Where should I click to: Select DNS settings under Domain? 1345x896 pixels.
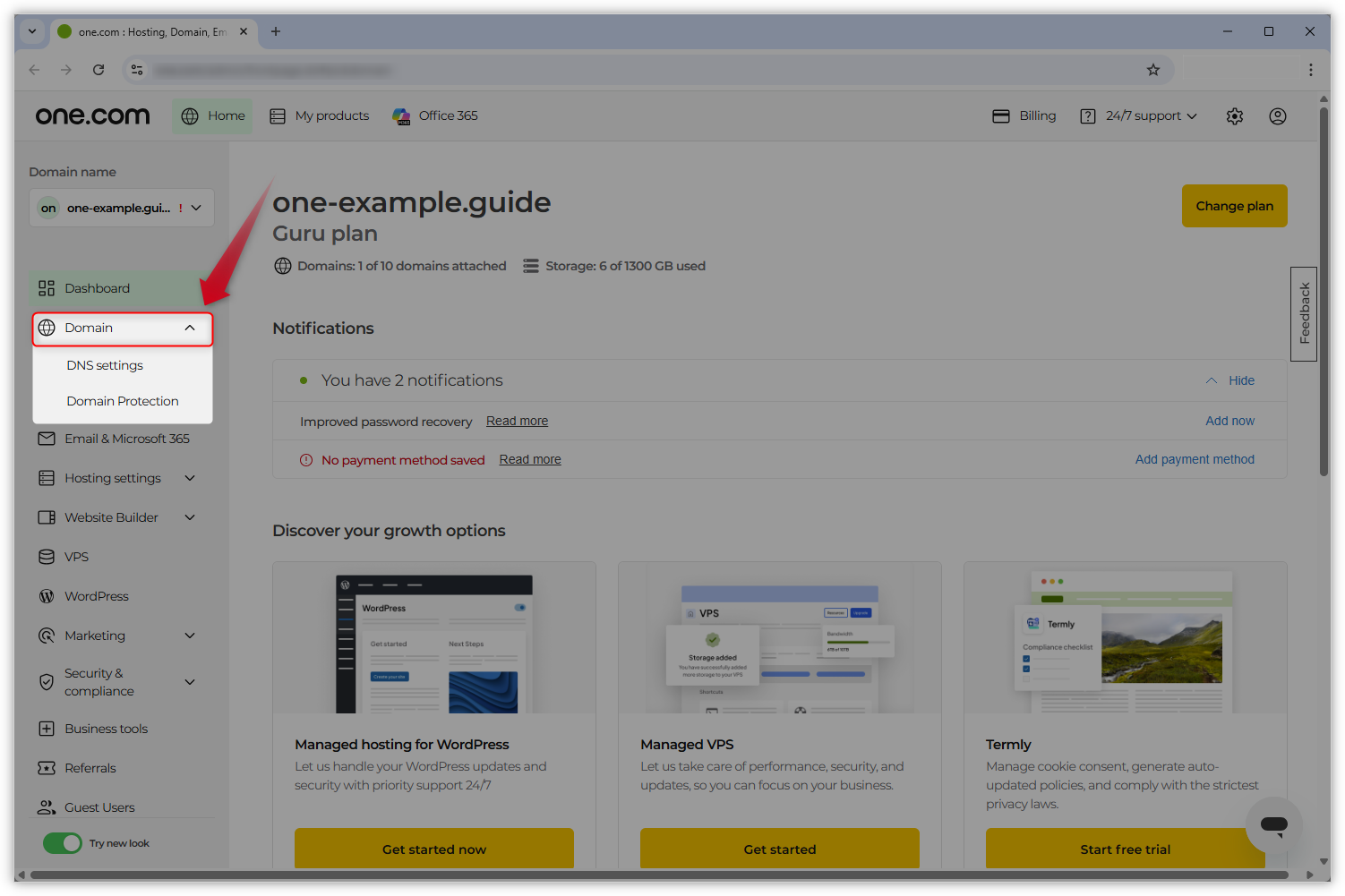point(105,365)
